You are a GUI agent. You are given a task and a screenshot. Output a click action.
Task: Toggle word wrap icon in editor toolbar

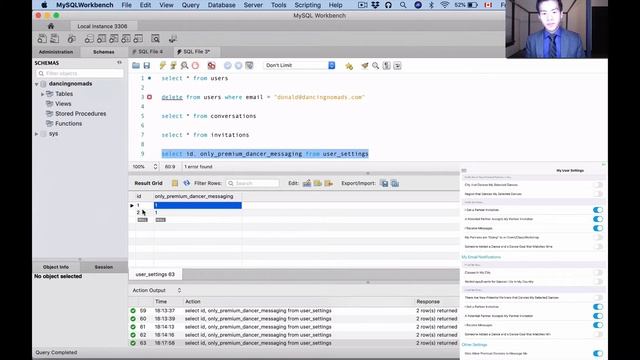pos(397,66)
